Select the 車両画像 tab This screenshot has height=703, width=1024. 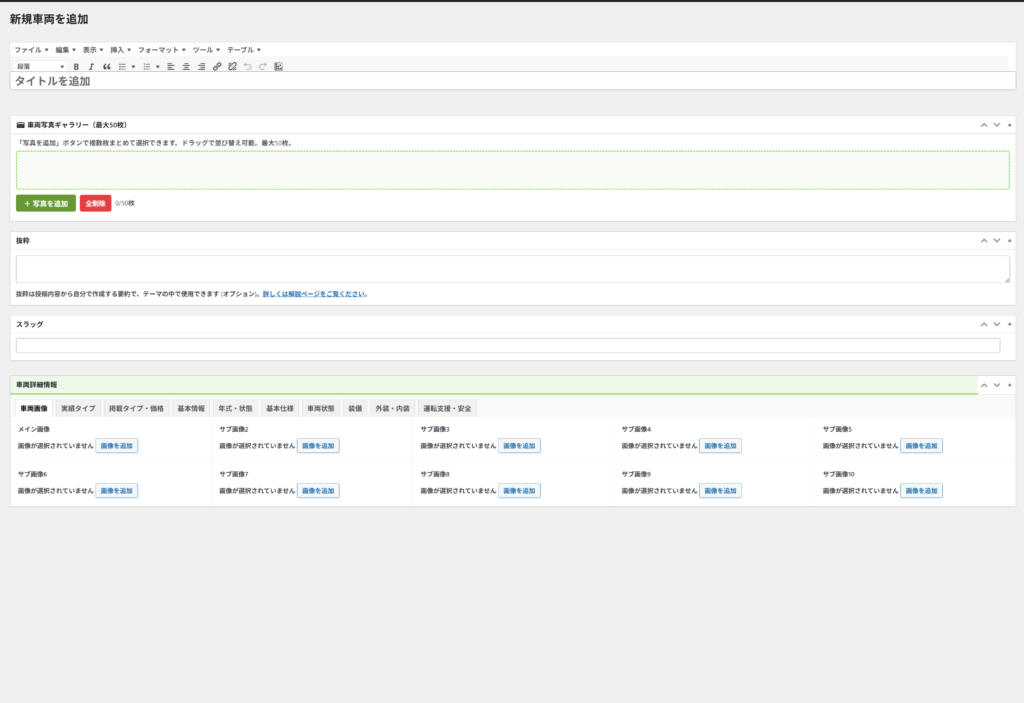point(34,408)
